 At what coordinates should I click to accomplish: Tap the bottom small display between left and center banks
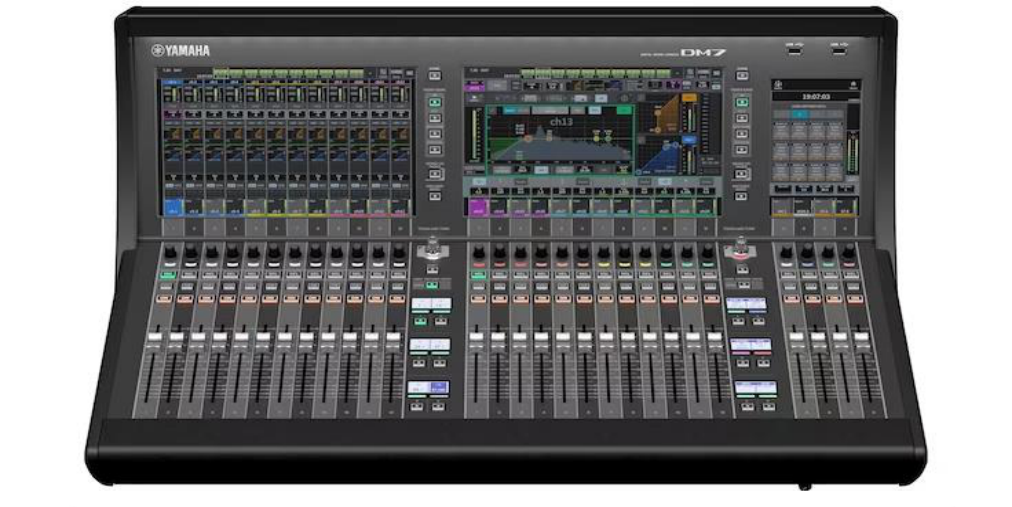point(429,388)
